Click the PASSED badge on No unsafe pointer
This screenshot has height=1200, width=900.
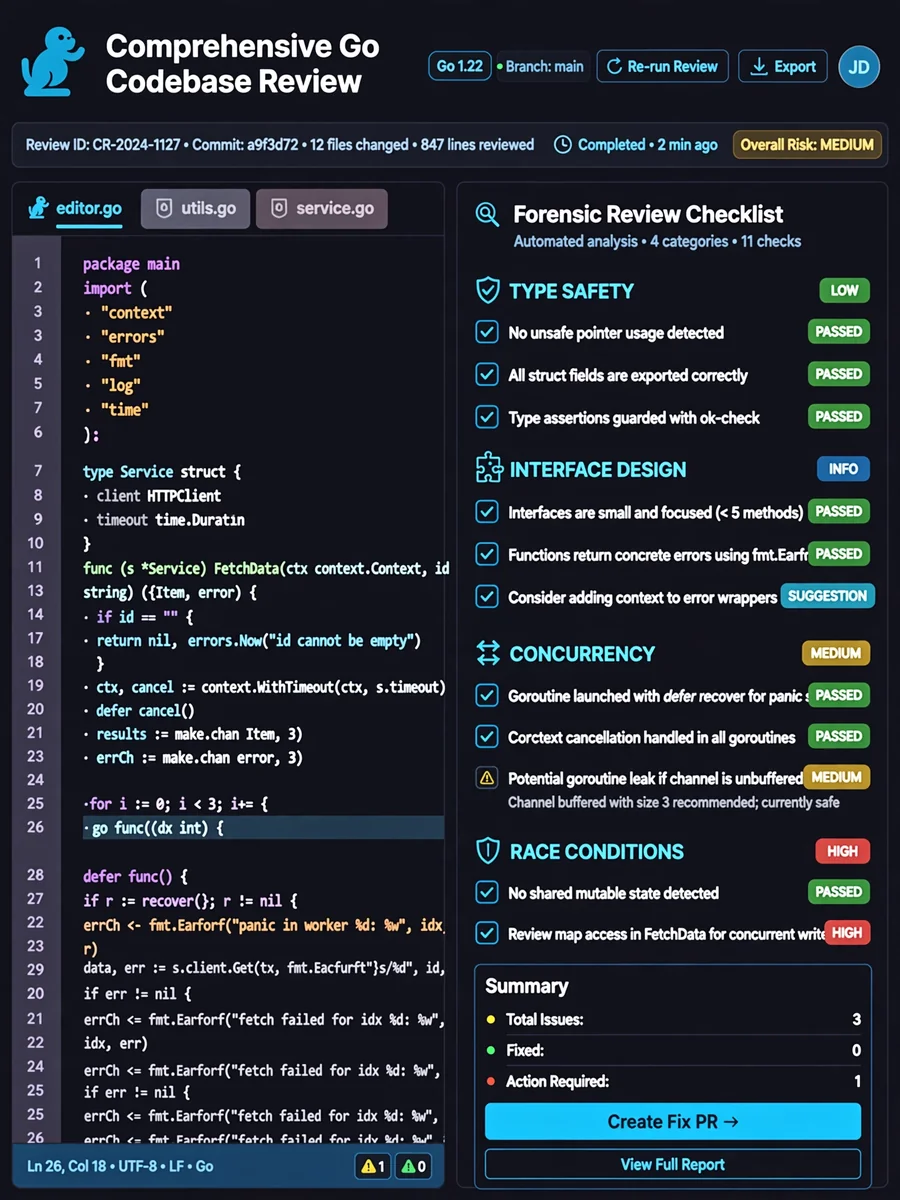point(838,331)
